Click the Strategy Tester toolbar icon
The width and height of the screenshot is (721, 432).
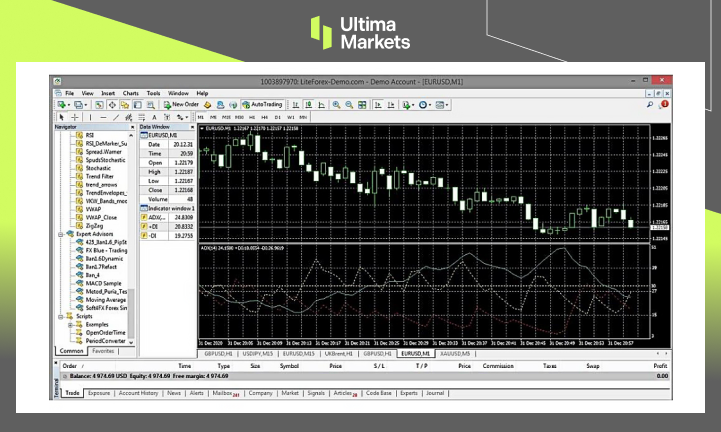point(150,105)
